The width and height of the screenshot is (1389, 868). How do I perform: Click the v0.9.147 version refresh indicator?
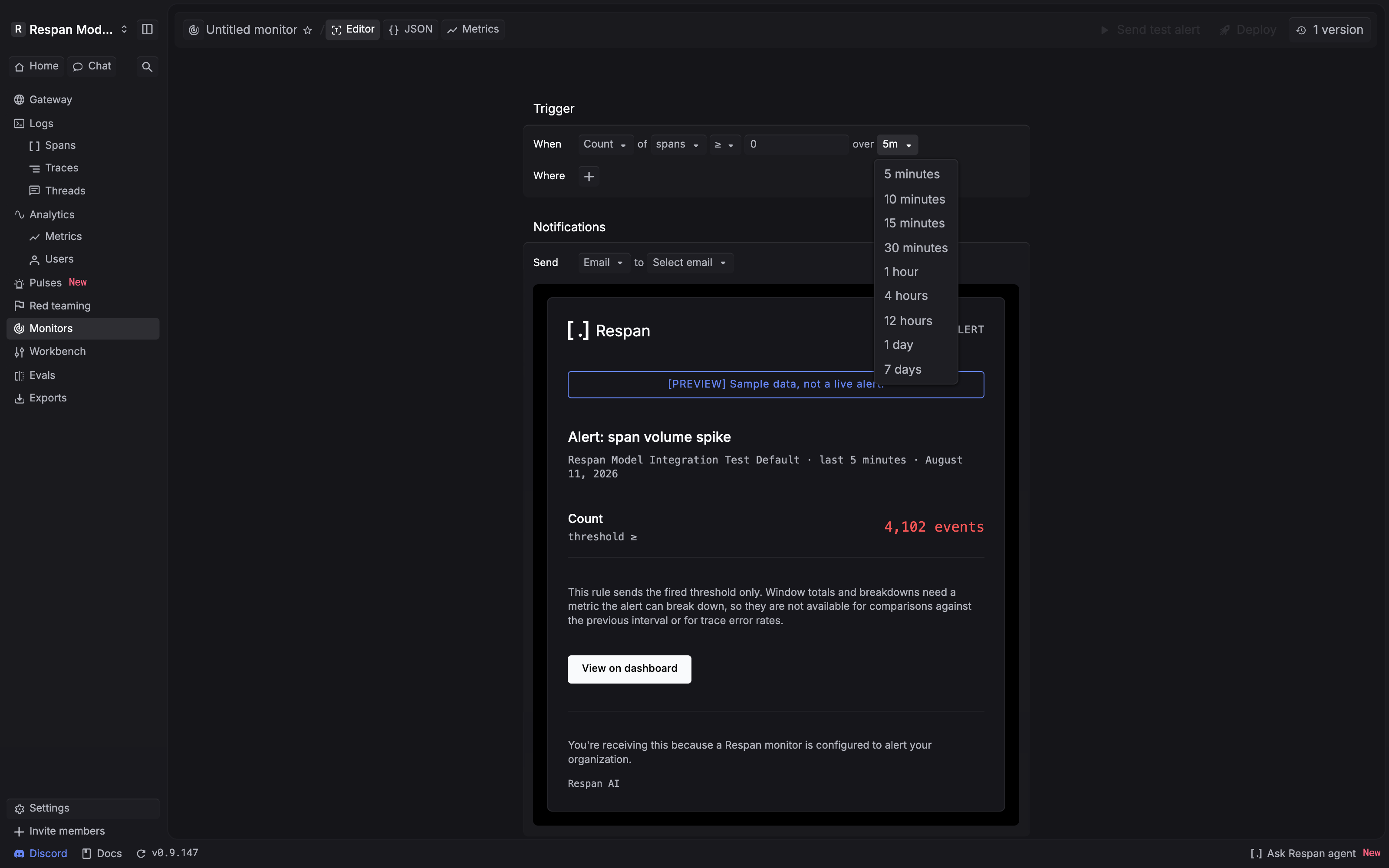167,854
